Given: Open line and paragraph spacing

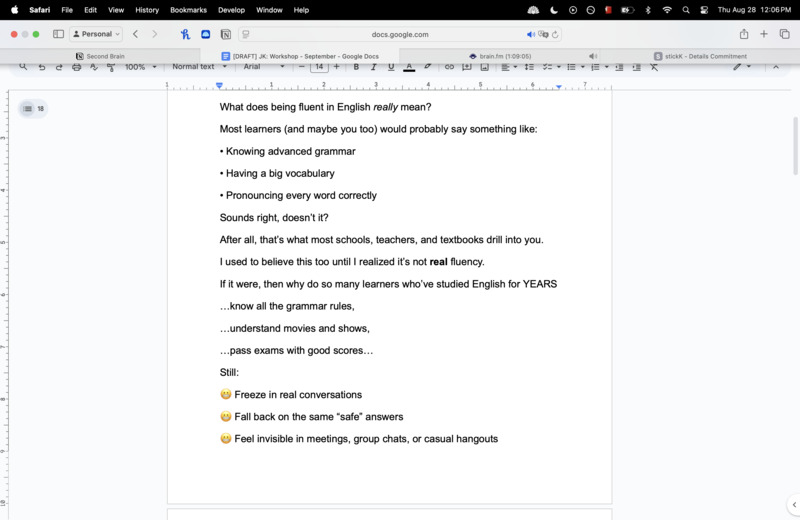Looking at the screenshot, I should [x=529, y=67].
